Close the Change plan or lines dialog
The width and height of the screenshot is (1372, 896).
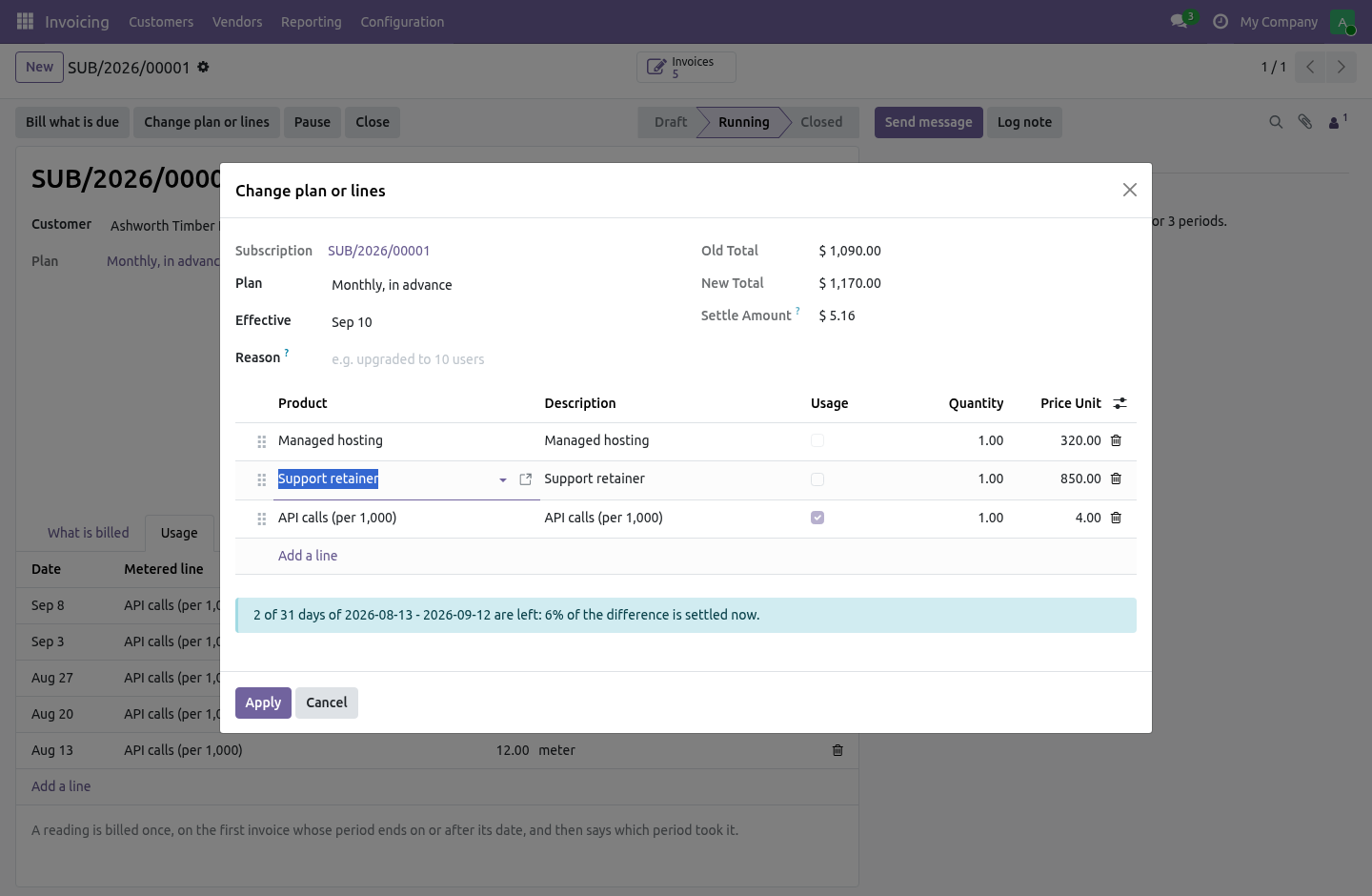1130,190
